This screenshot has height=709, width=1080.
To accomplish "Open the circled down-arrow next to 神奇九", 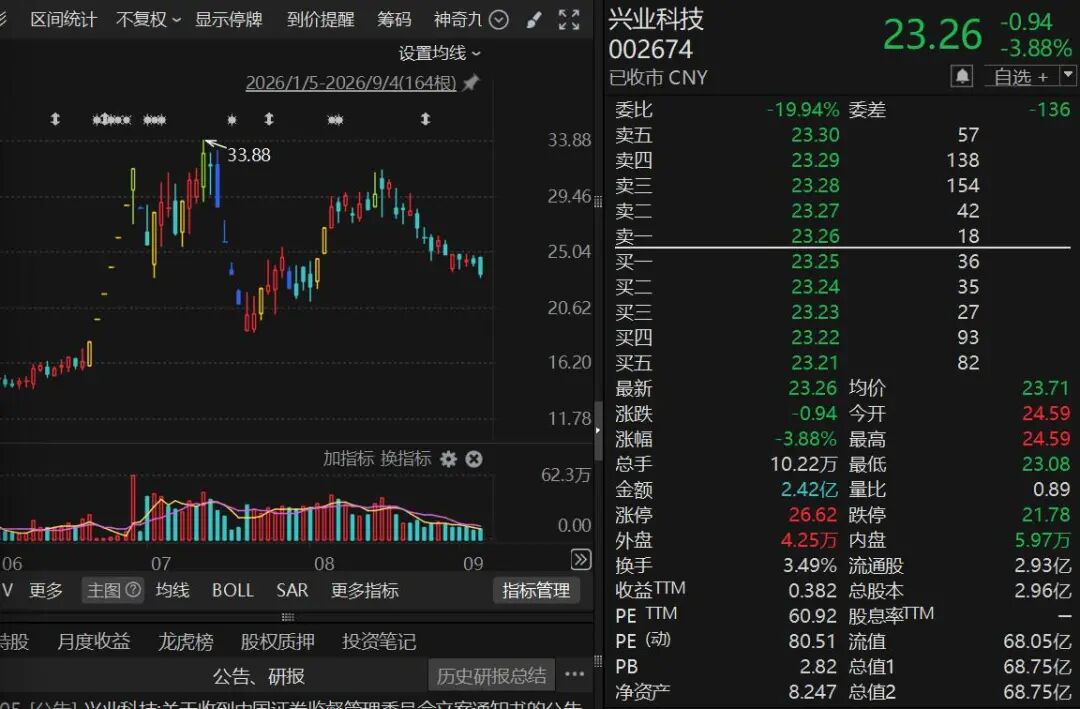I will (499, 20).
